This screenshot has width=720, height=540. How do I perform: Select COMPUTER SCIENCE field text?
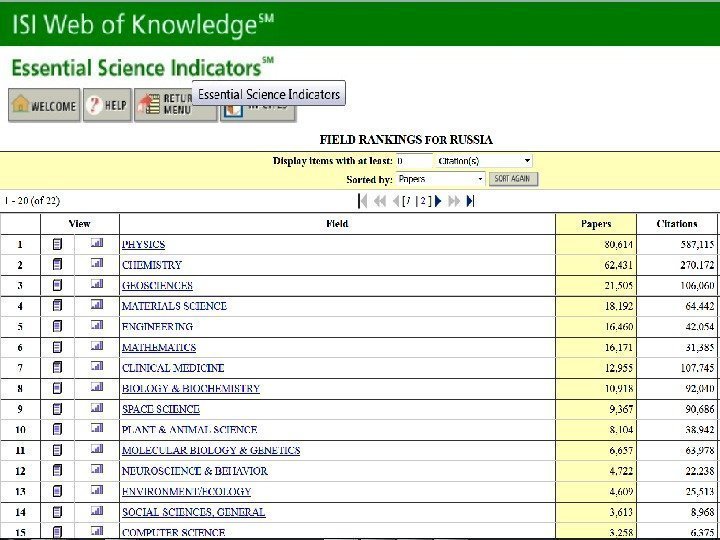pos(174,533)
